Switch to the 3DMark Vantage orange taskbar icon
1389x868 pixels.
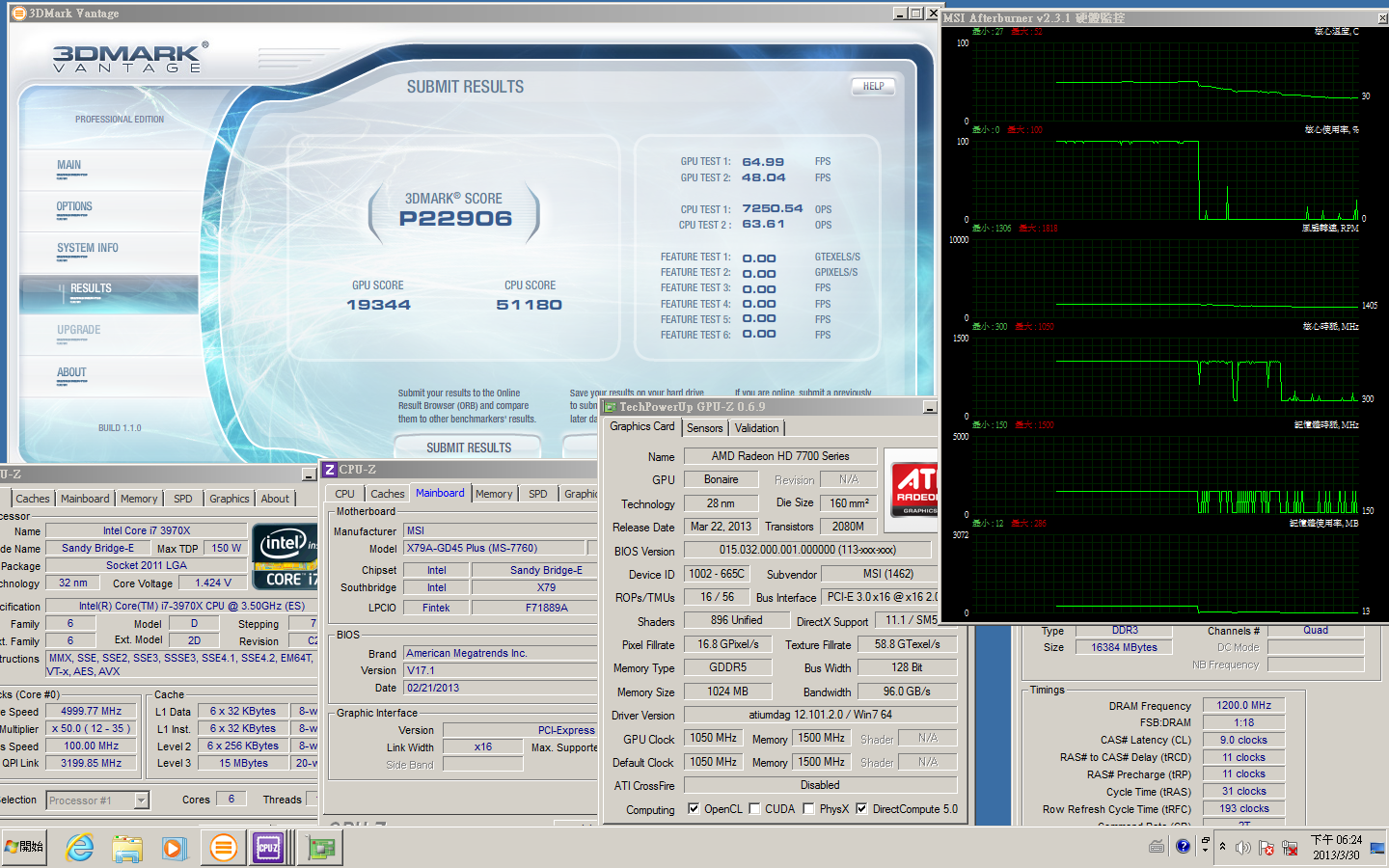coord(223,848)
